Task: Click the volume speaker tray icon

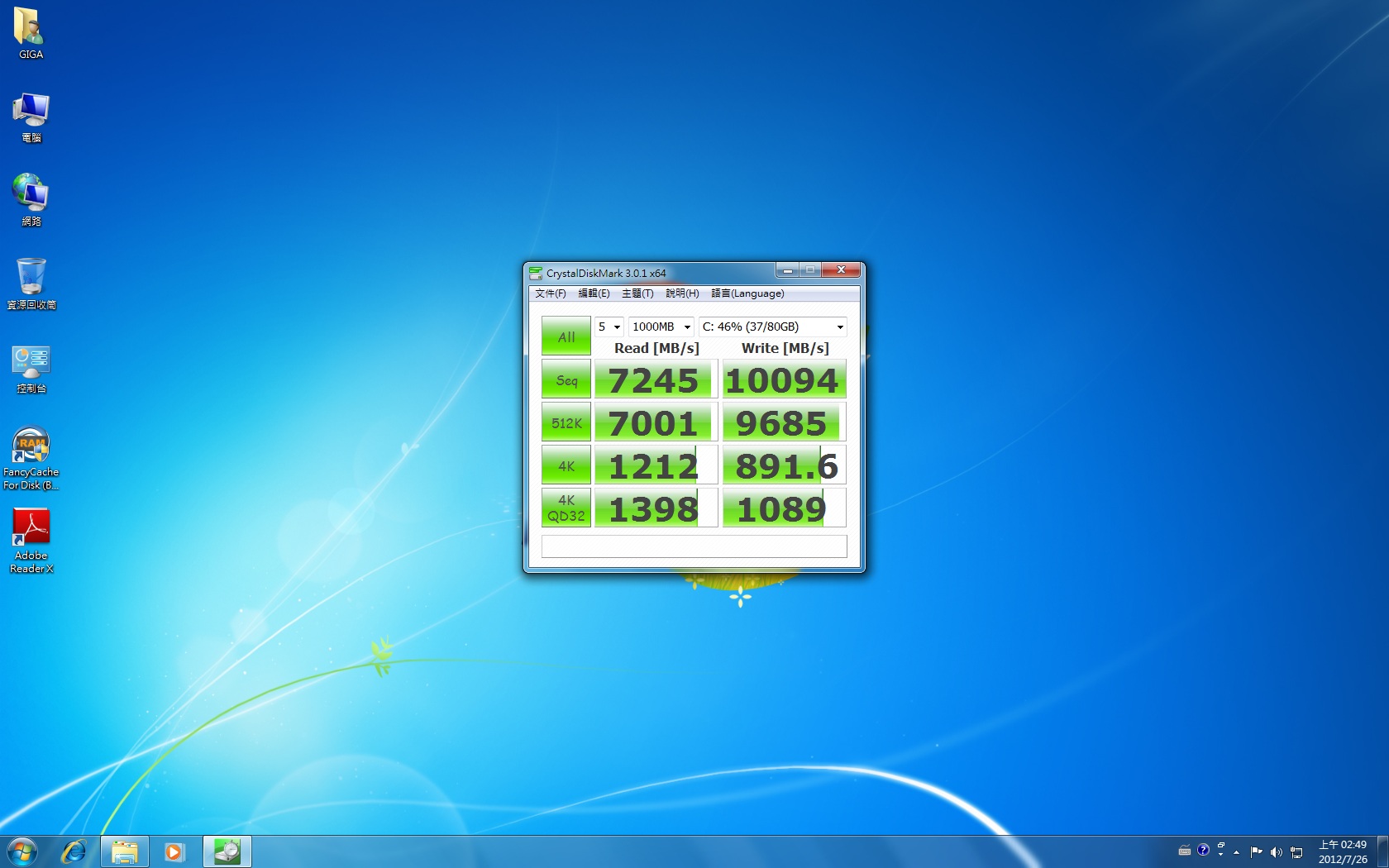Action: click(1276, 851)
